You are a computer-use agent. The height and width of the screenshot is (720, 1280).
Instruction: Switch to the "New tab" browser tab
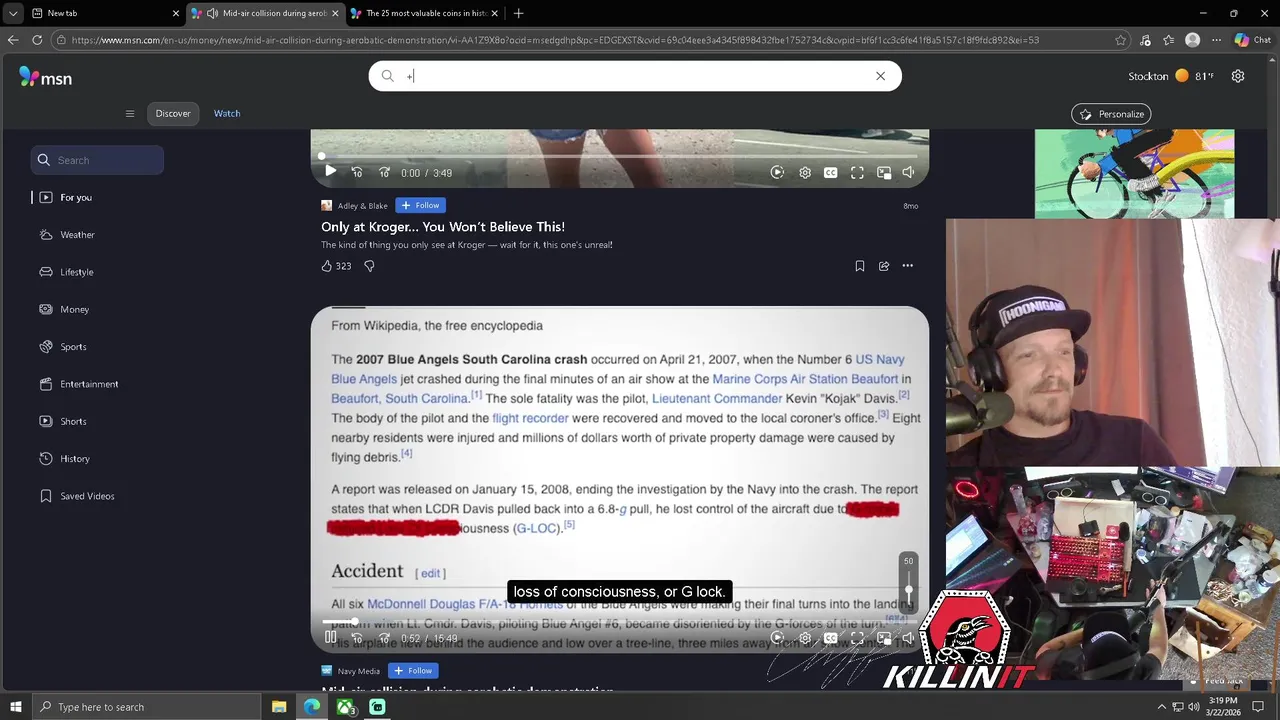[105, 13]
